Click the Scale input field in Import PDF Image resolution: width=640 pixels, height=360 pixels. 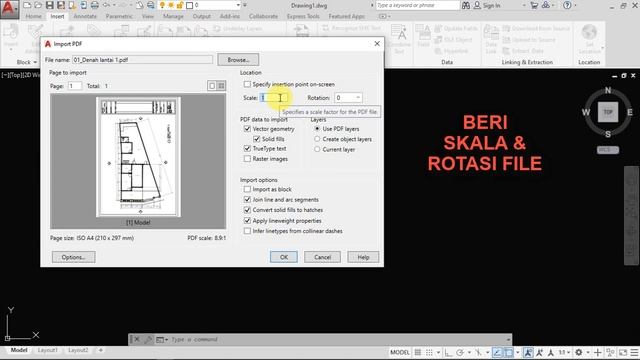273,98
